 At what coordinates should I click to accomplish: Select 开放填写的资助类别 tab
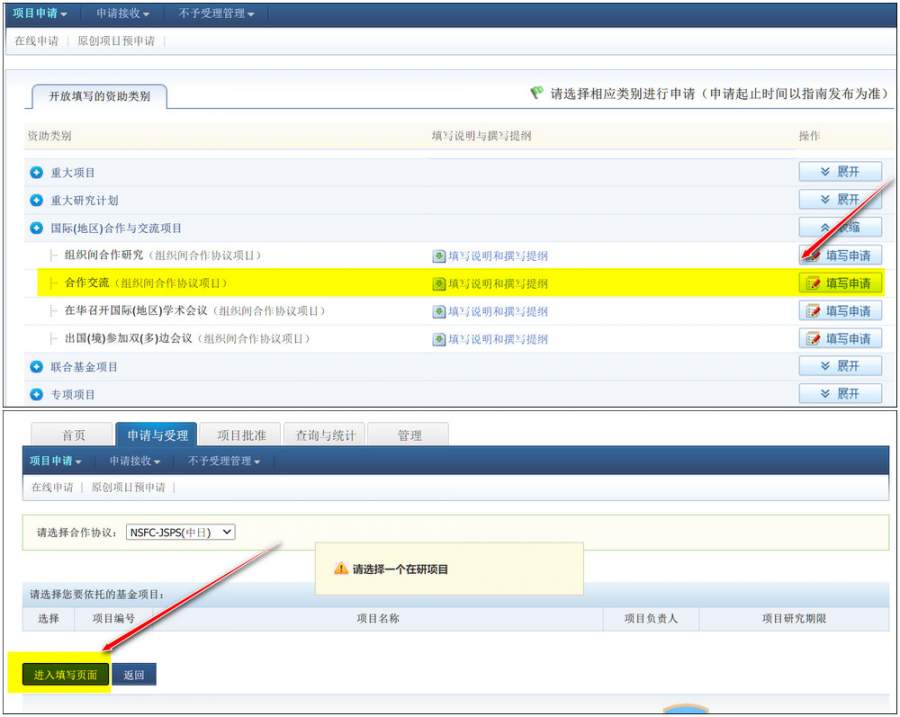point(99,96)
